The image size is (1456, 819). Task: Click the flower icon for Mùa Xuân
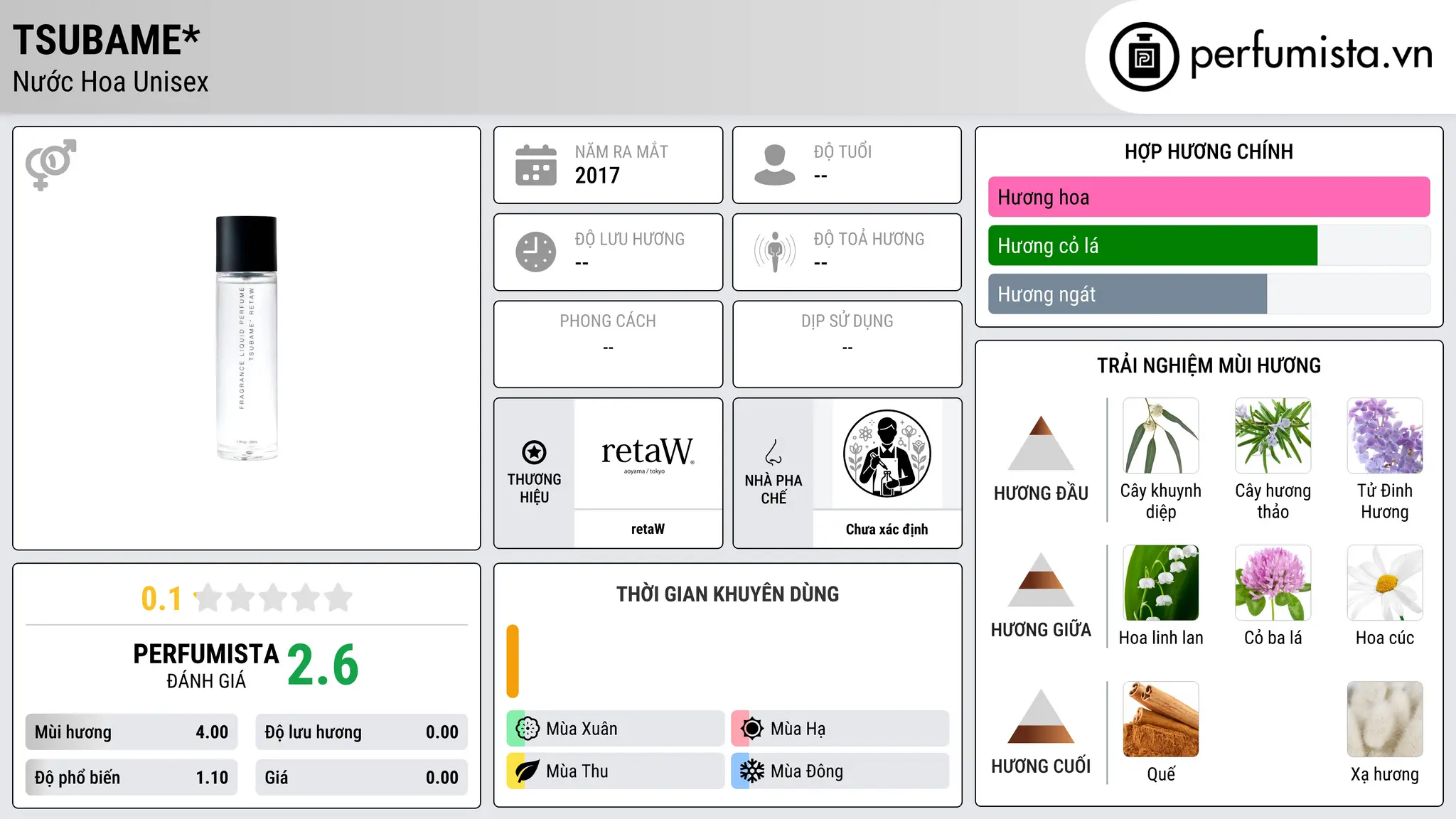point(528,729)
